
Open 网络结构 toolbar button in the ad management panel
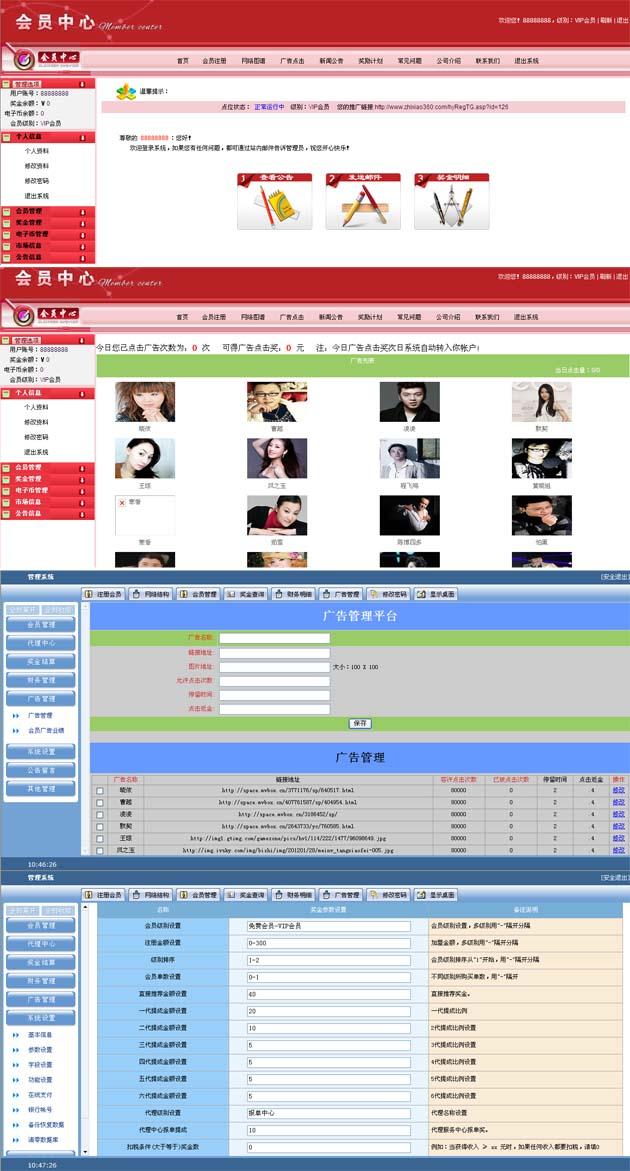(151, 594)
